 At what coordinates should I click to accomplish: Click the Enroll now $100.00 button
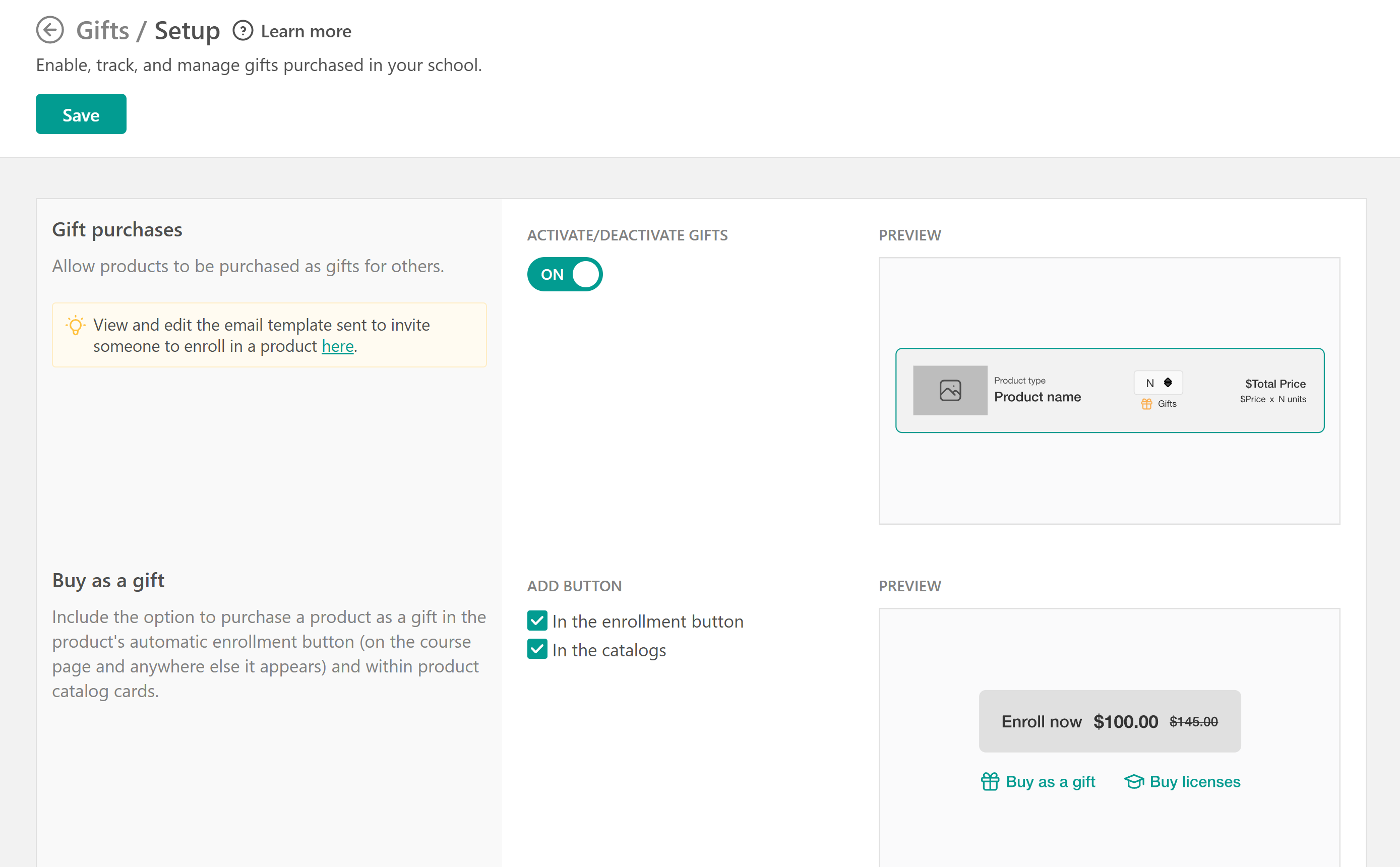click(x=1109, y=721)
